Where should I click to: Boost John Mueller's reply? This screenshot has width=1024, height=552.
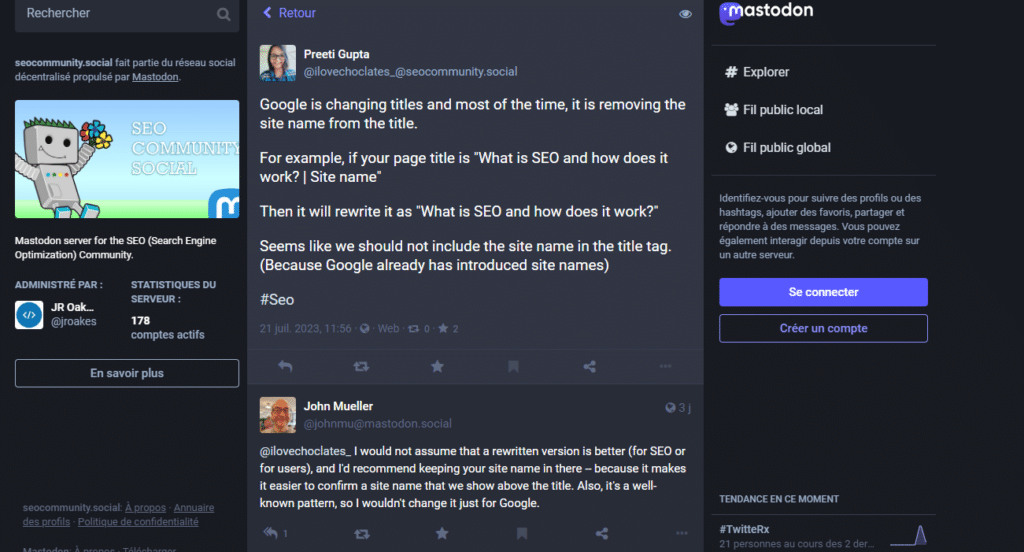361,534
